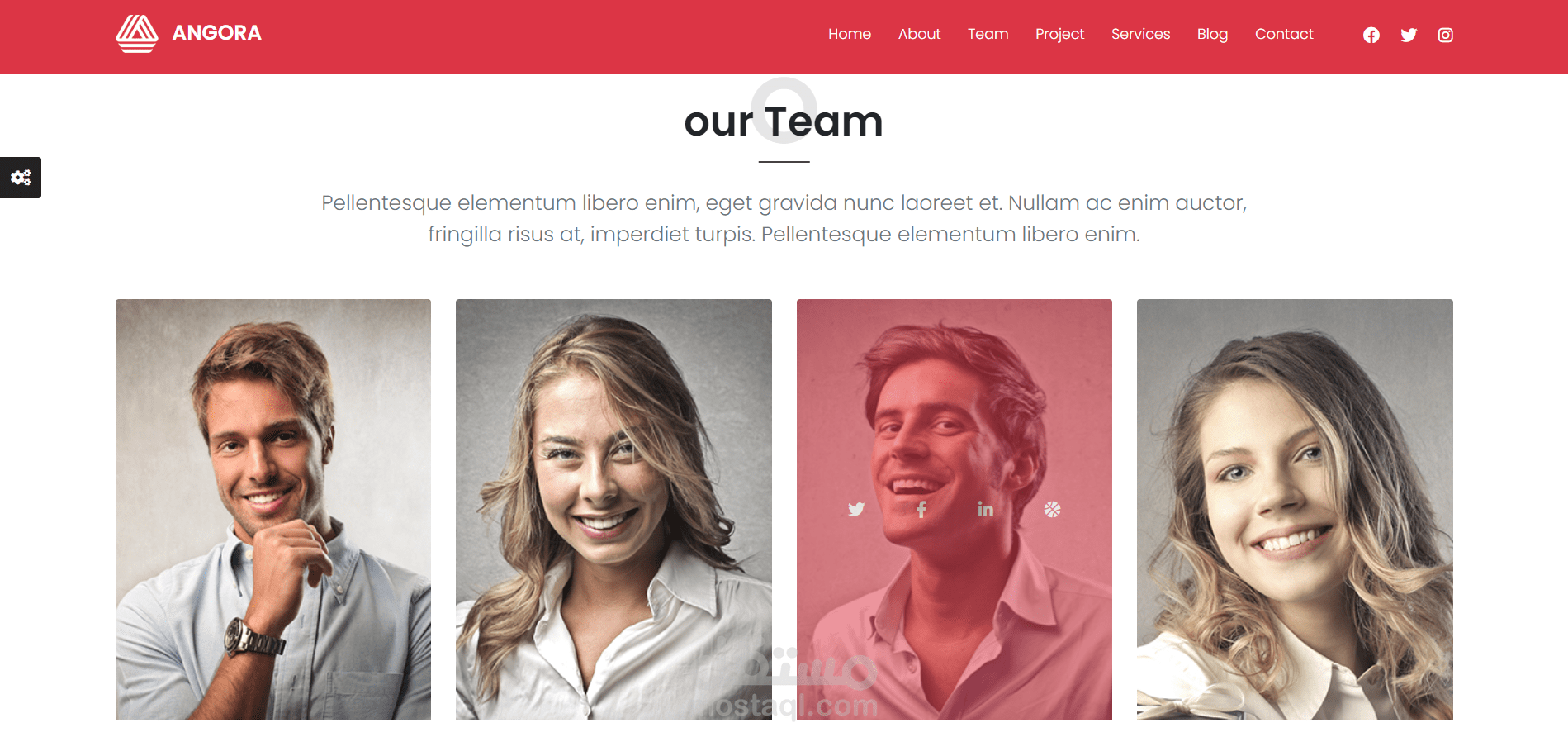This screenshot has height=737, width=1568.
Task: Select the first male team member photo
Action: point(273,510)
